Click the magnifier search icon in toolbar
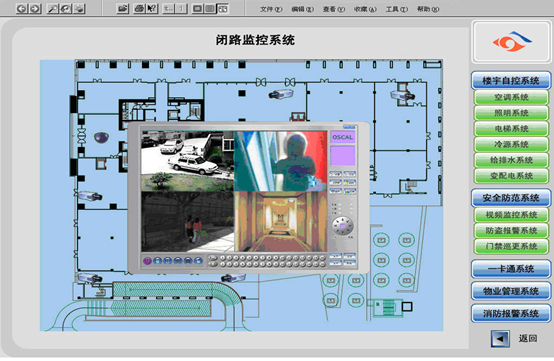This screenshot has height=361, width=554. [x=53, y=8]
